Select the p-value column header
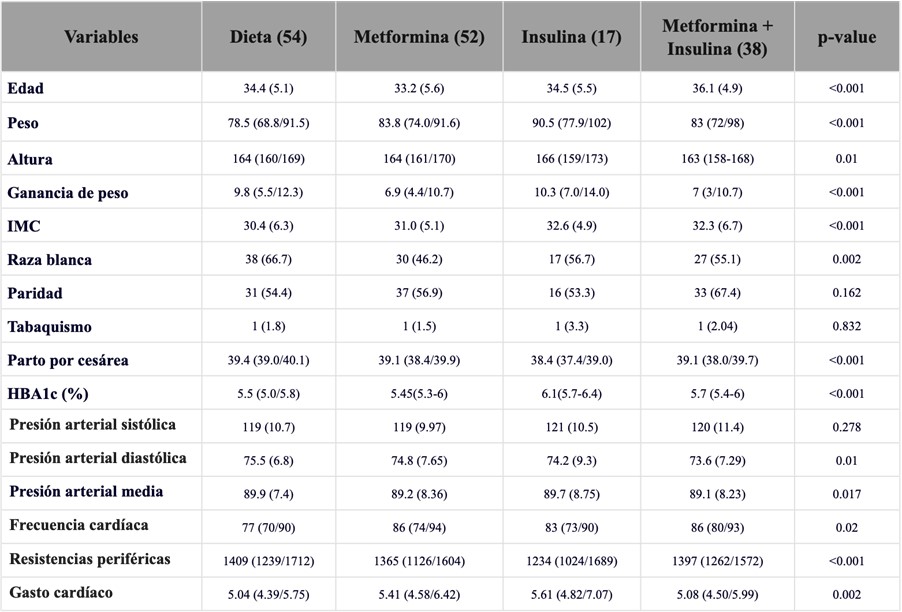The height and width of the screenshot is (612, 902). [847, 37]
